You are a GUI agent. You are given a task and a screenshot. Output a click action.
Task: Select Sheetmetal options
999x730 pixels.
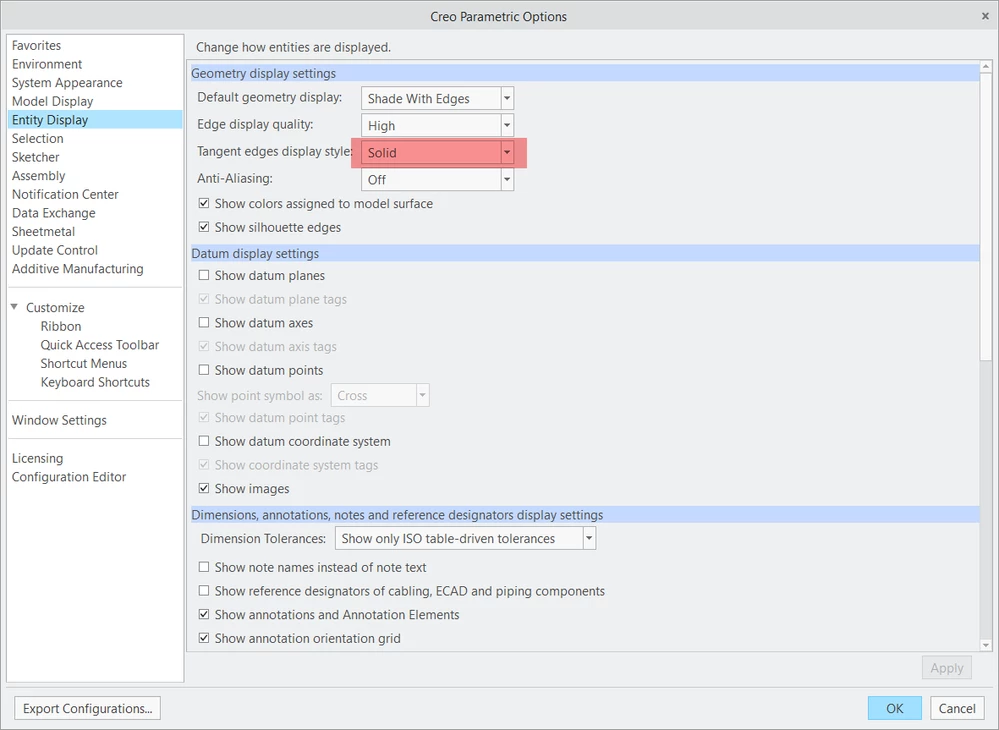[43, 231]
